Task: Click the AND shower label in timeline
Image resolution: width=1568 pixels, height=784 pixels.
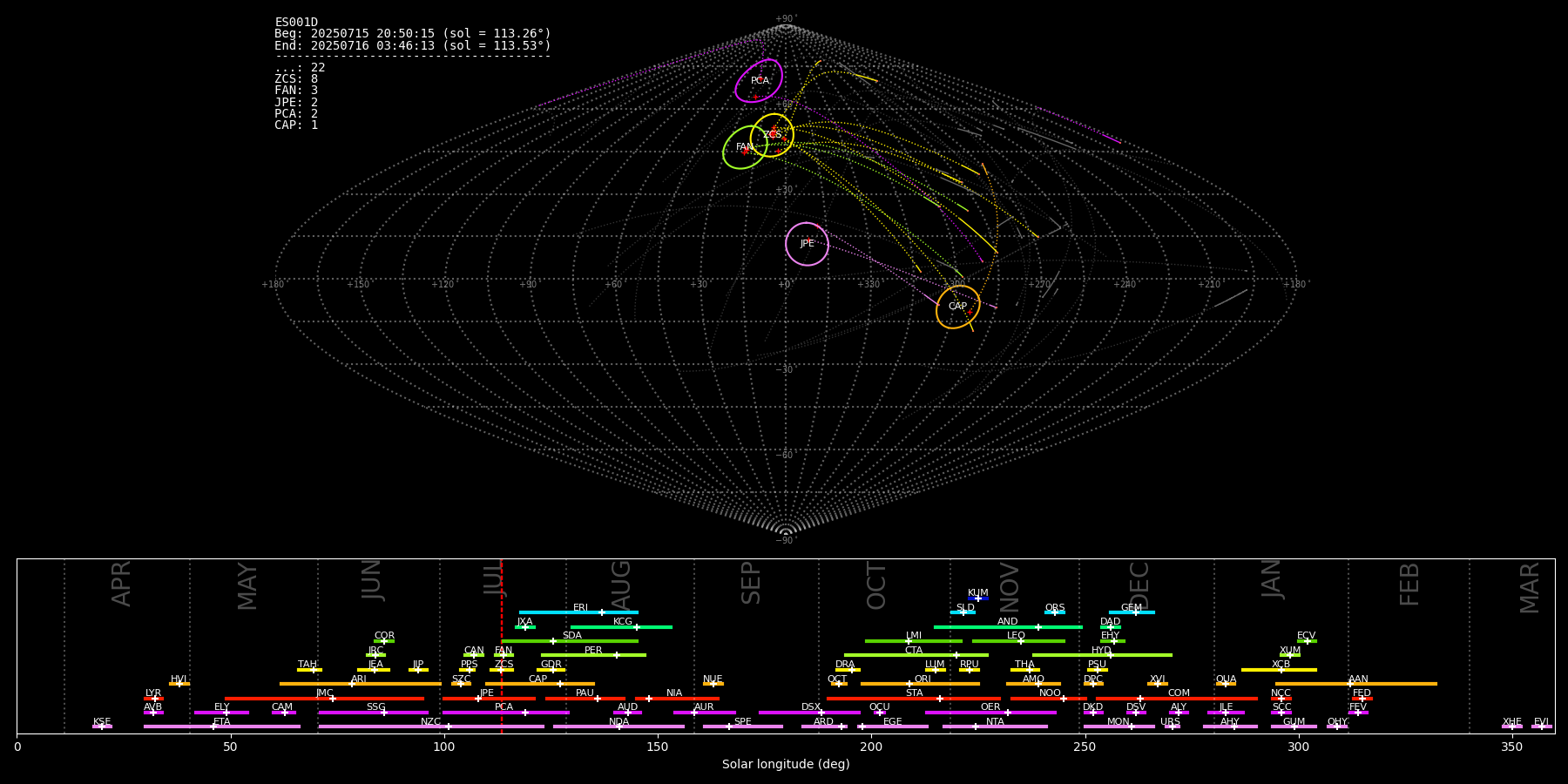Action: tap(1008, 622)
